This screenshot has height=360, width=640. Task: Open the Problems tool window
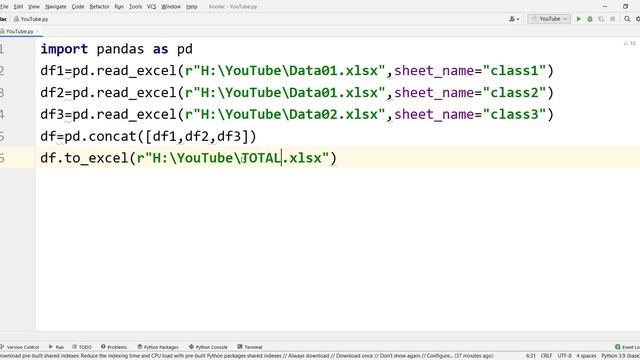[114, 347]
